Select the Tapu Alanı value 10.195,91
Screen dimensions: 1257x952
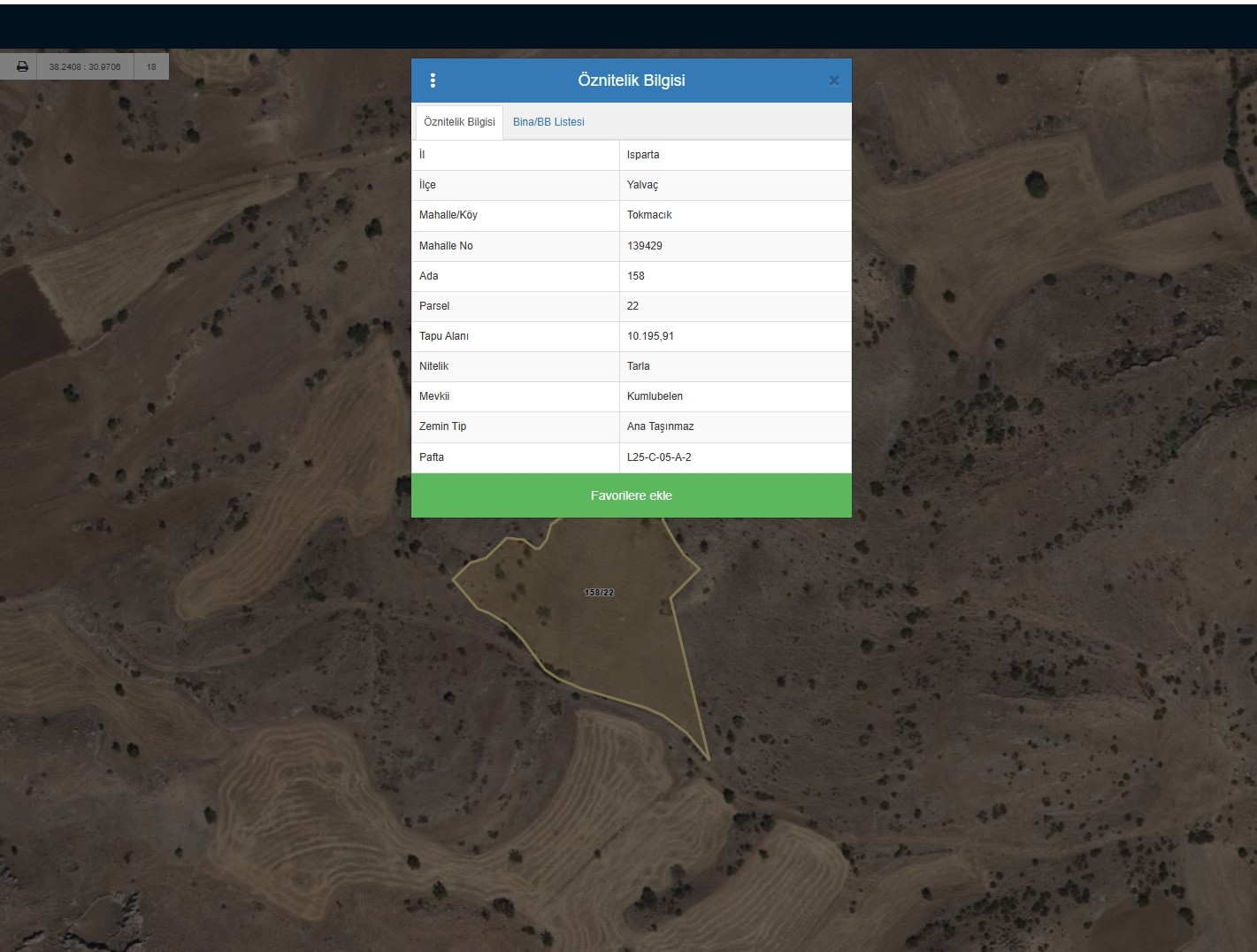click(x=650, y=336)
